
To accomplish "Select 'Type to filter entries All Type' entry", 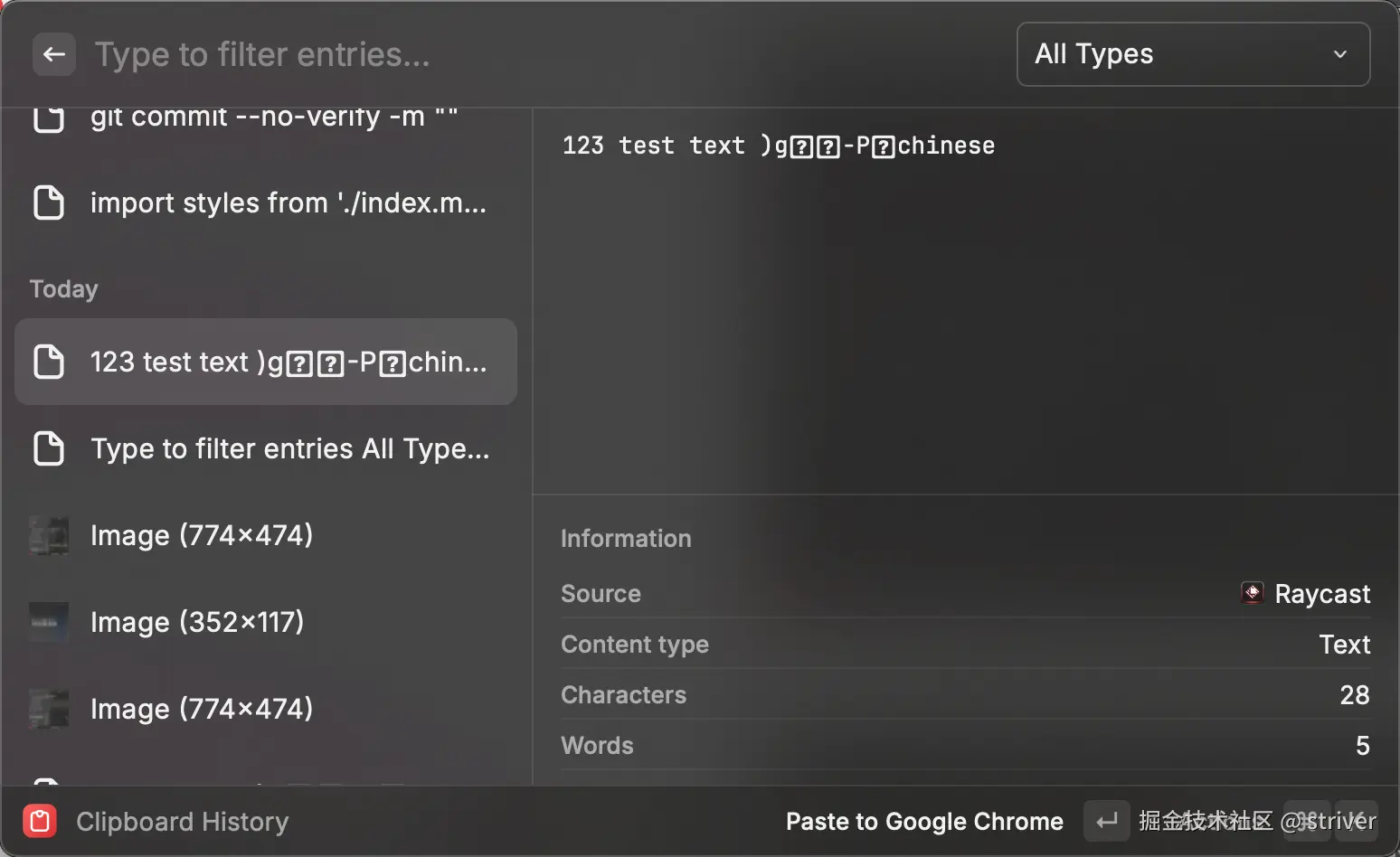I will 266,448.
